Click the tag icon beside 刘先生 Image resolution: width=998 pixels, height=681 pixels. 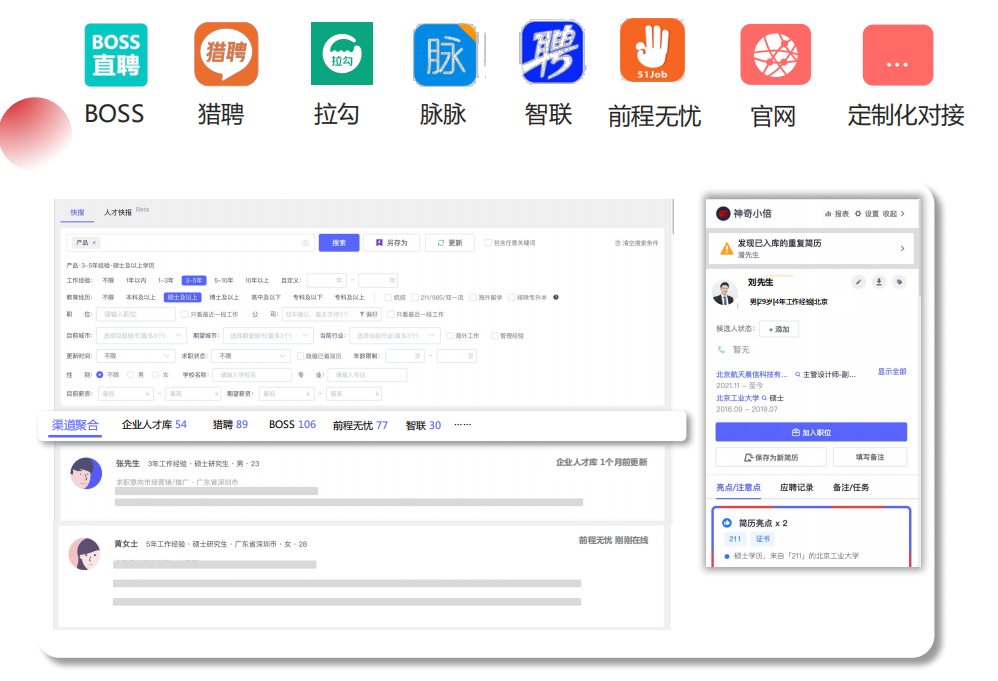[899, 282]
